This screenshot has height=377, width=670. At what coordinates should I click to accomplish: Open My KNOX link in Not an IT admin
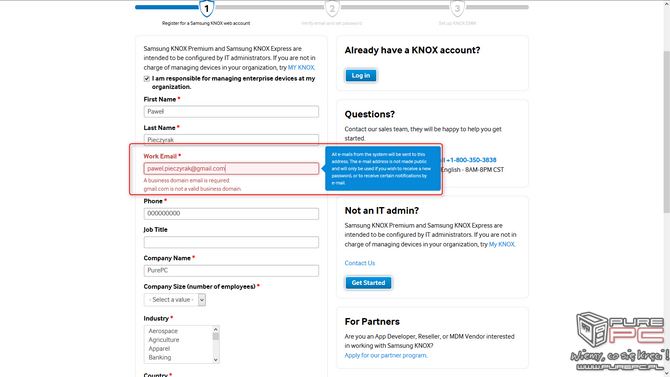502,244
